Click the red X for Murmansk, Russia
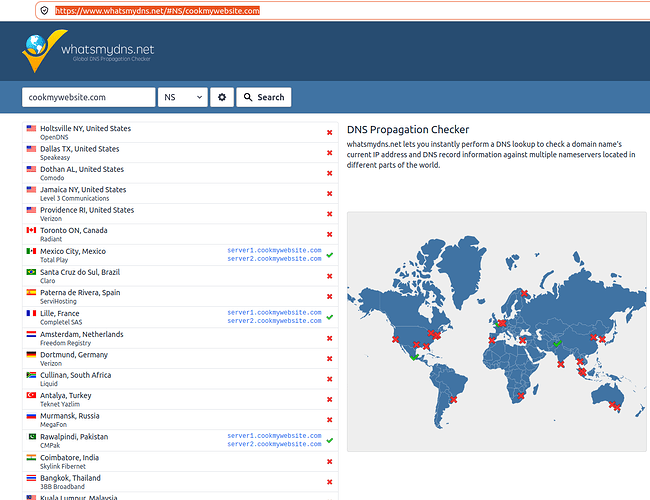The height and width of the screenshot is (500, 650). 330,420
